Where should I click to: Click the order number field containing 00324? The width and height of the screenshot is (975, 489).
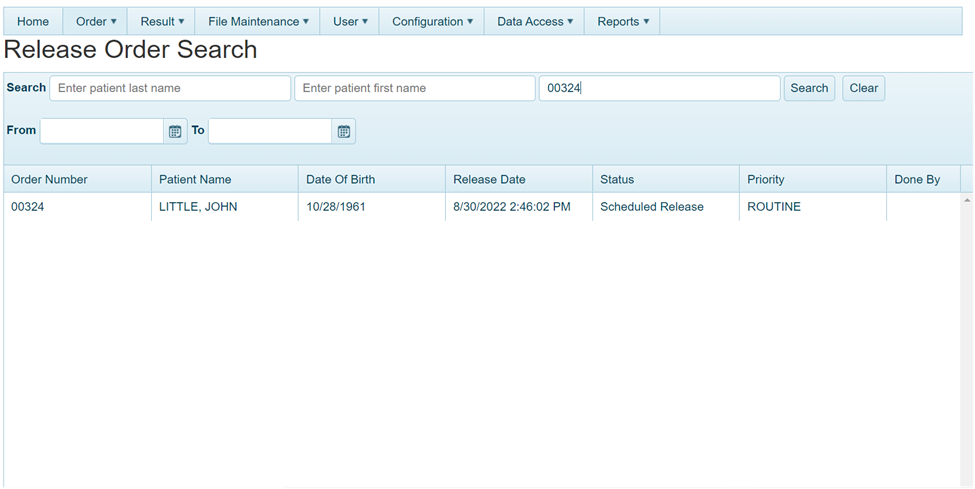659,88
